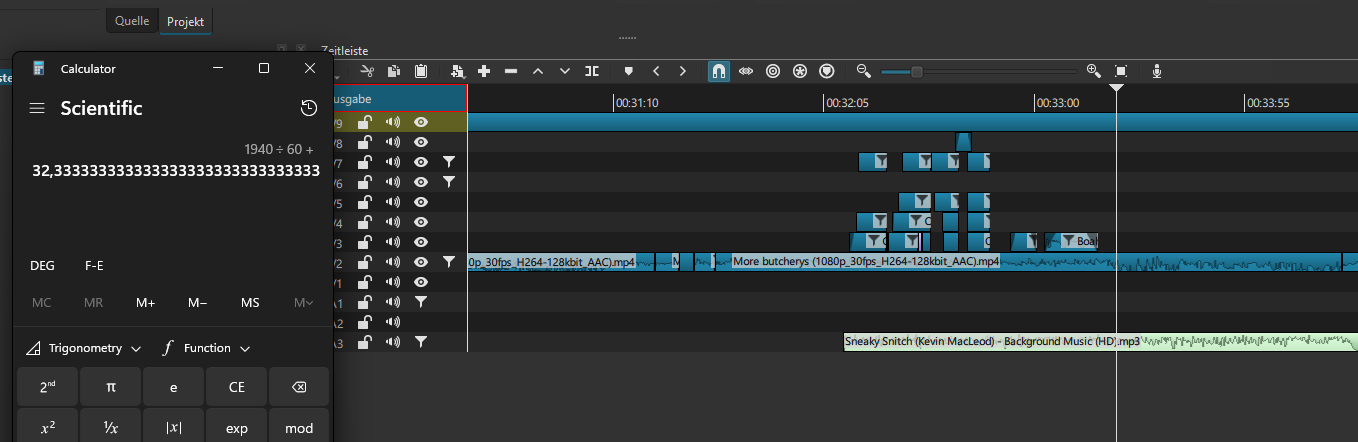This screenshot has width=1358, height=442.
Task: Click the clipboard Paste icon in timeline toolbar
Action: (x=421, y=71)
